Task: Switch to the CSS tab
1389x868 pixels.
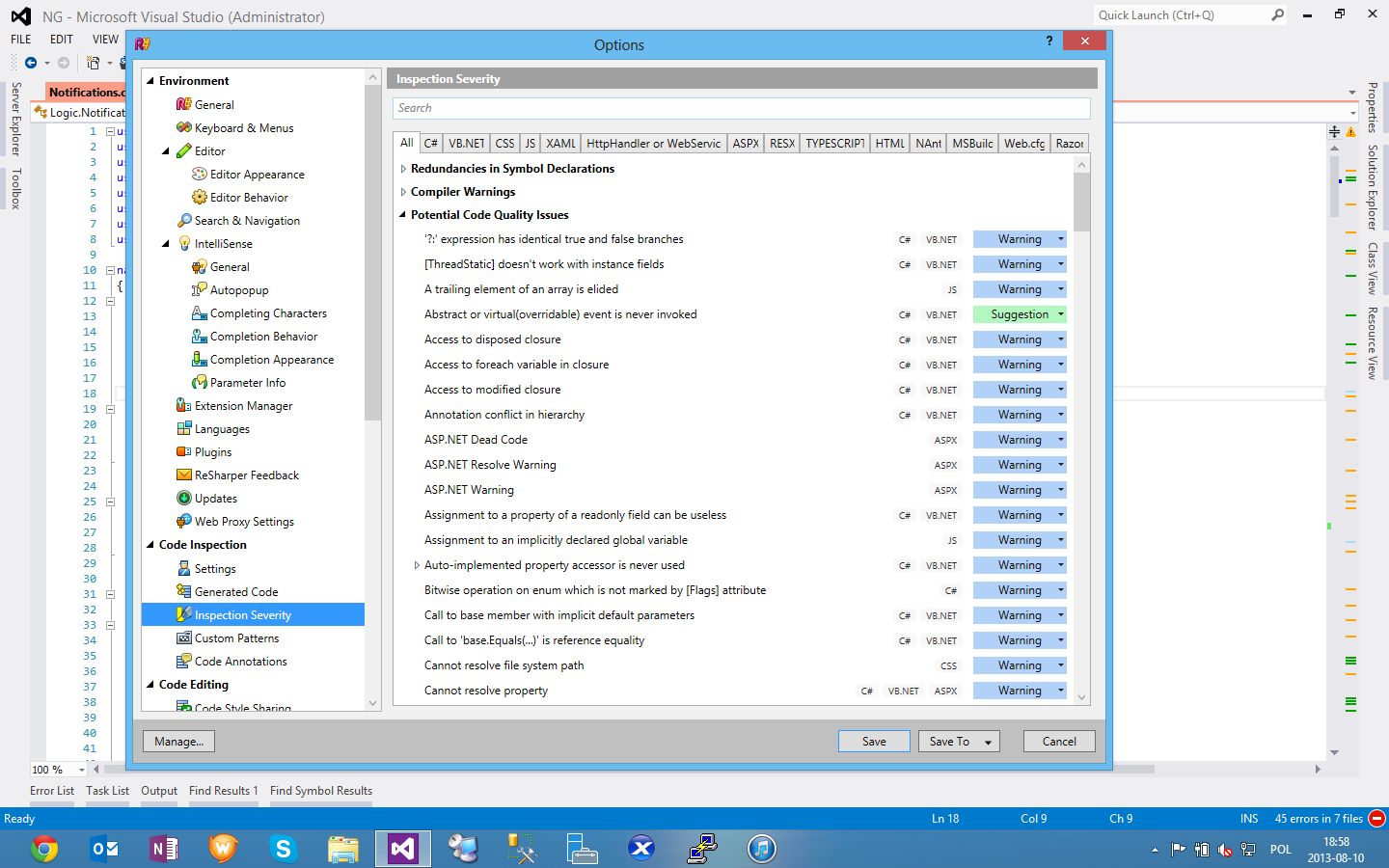Action: point(505,143)
